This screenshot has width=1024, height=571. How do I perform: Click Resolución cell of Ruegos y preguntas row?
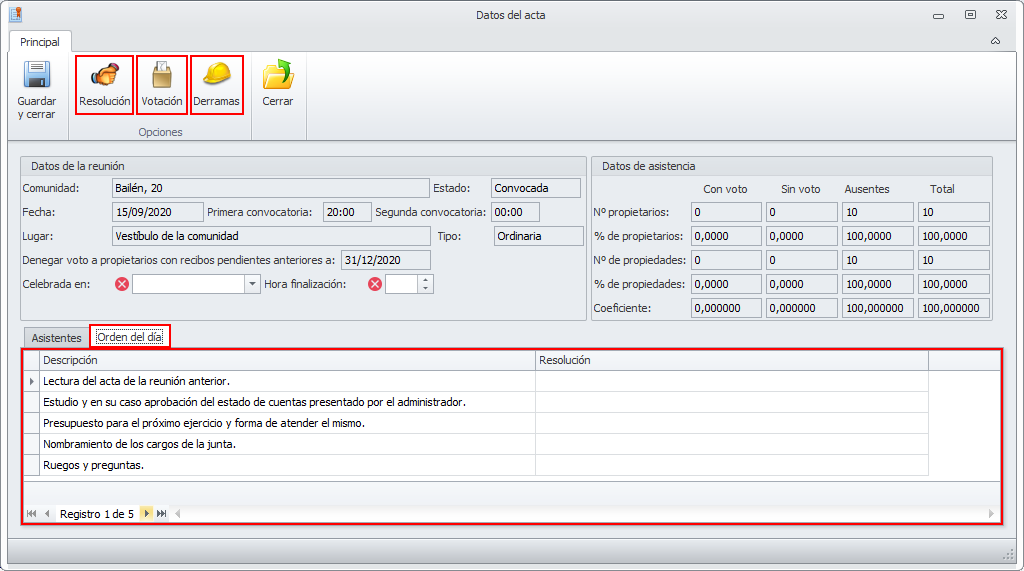click(731, 465)
